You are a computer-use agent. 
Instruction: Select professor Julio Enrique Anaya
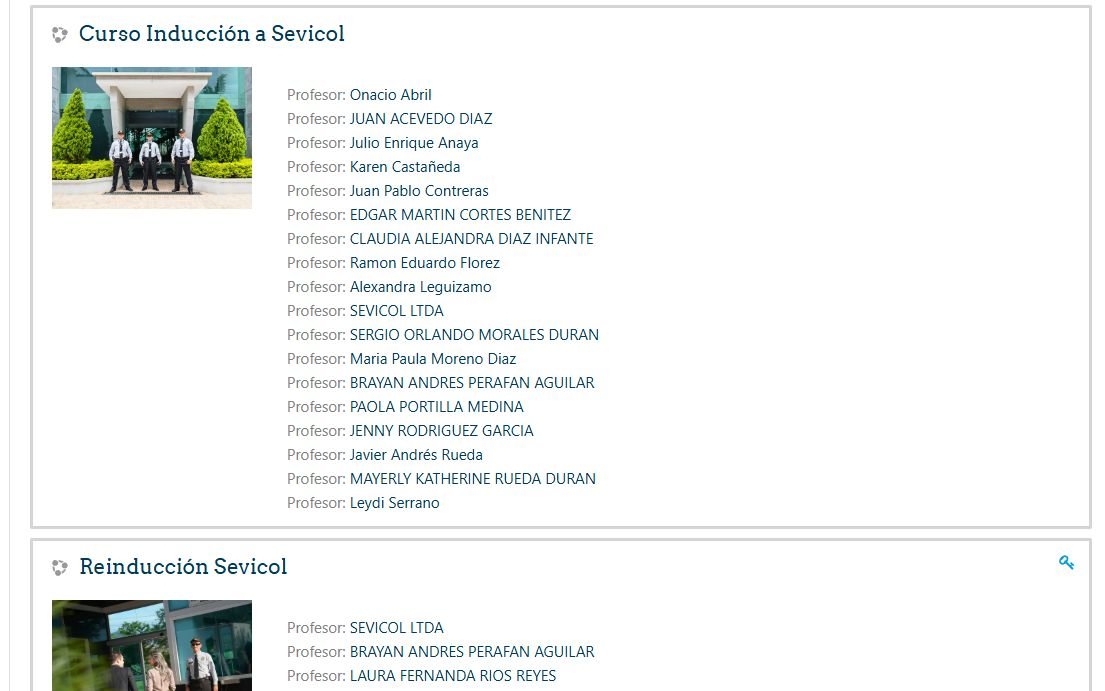(414, 142)
